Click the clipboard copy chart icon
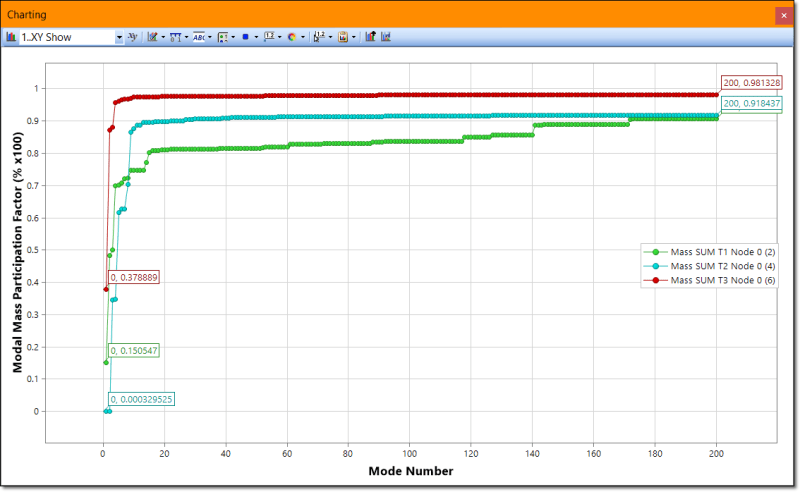 click(x=343, y=37)
